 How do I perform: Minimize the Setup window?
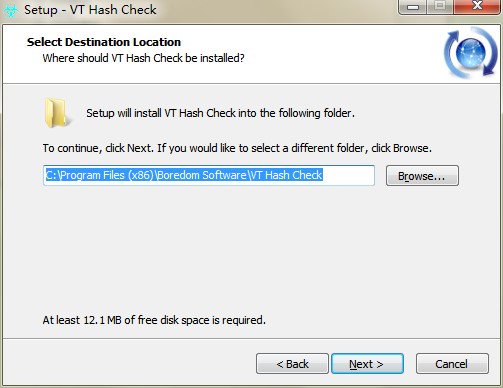(x=413, y=7)
